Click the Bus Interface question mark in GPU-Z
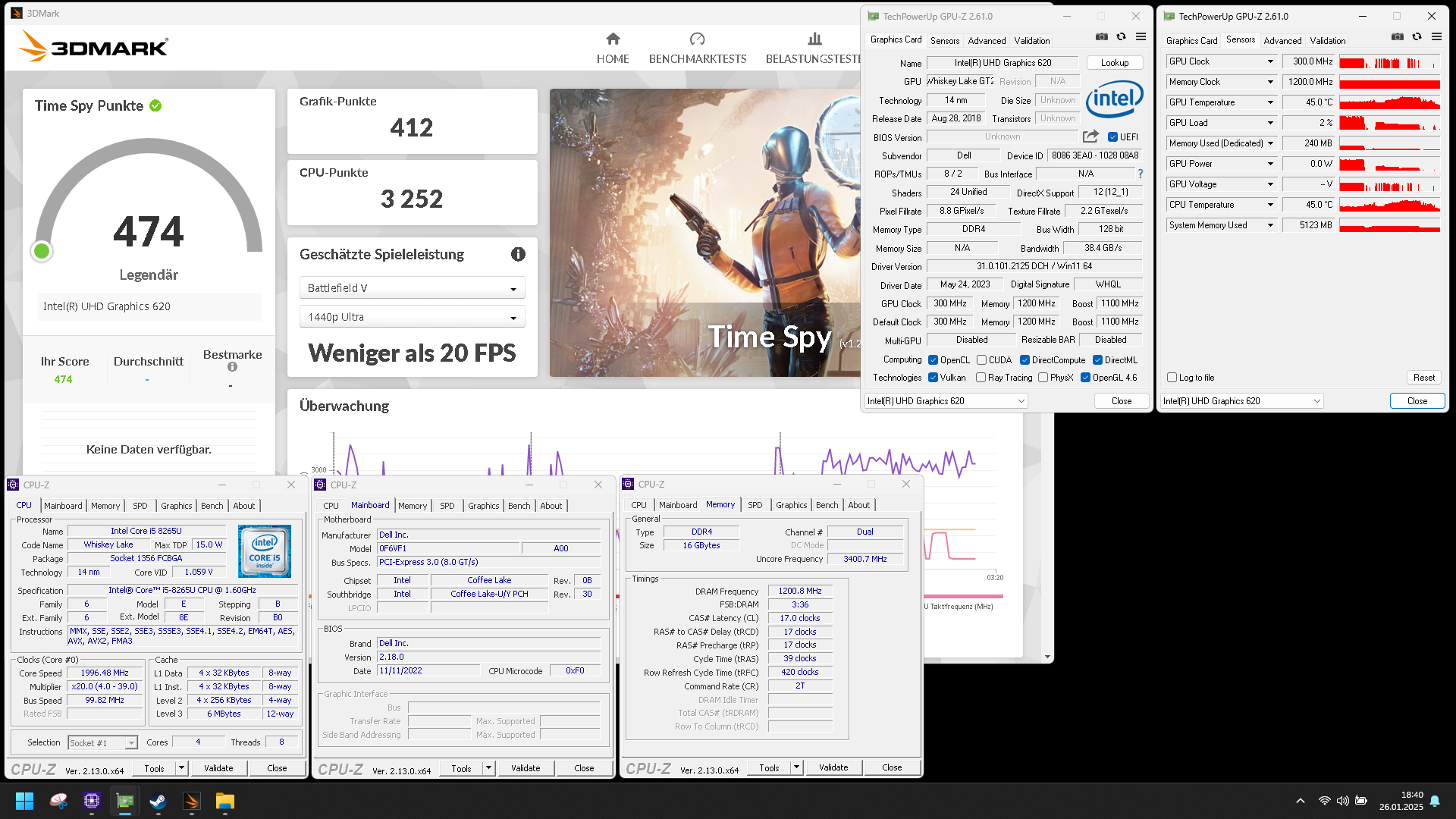This screenshot has width=1456, height=819. pos(1141,174)
